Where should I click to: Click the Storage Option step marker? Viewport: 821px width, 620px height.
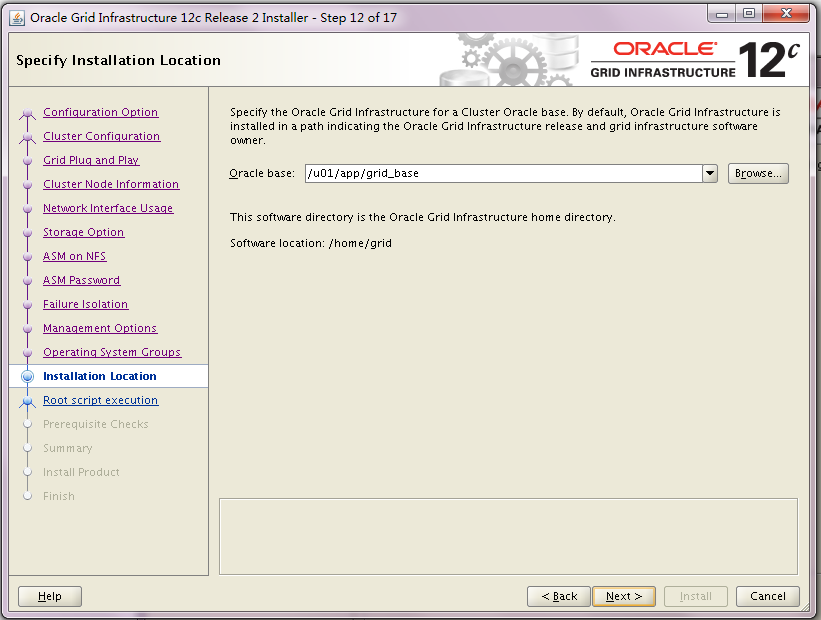click(27, 232)
